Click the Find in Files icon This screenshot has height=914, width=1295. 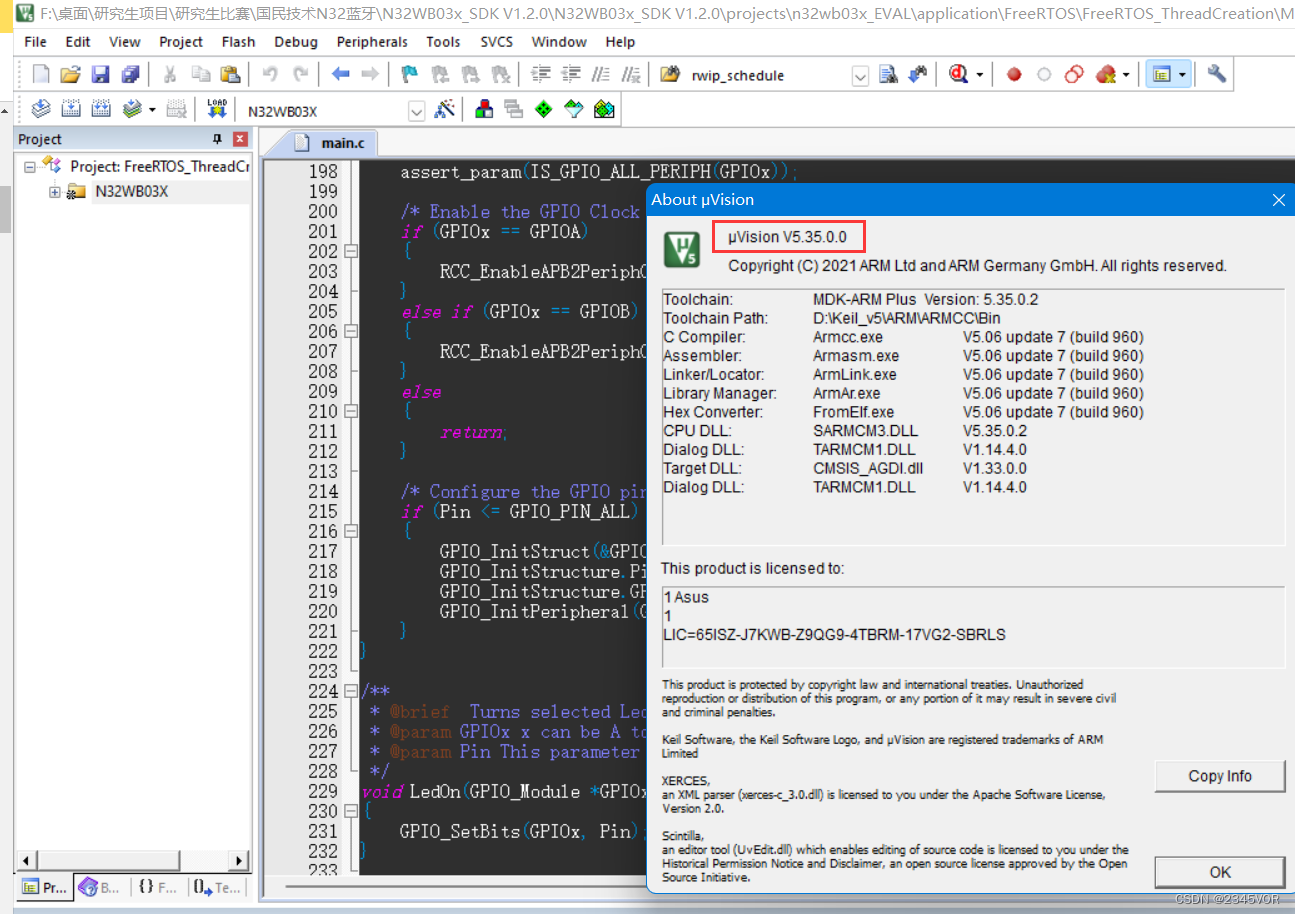click(x=887, y=75)
